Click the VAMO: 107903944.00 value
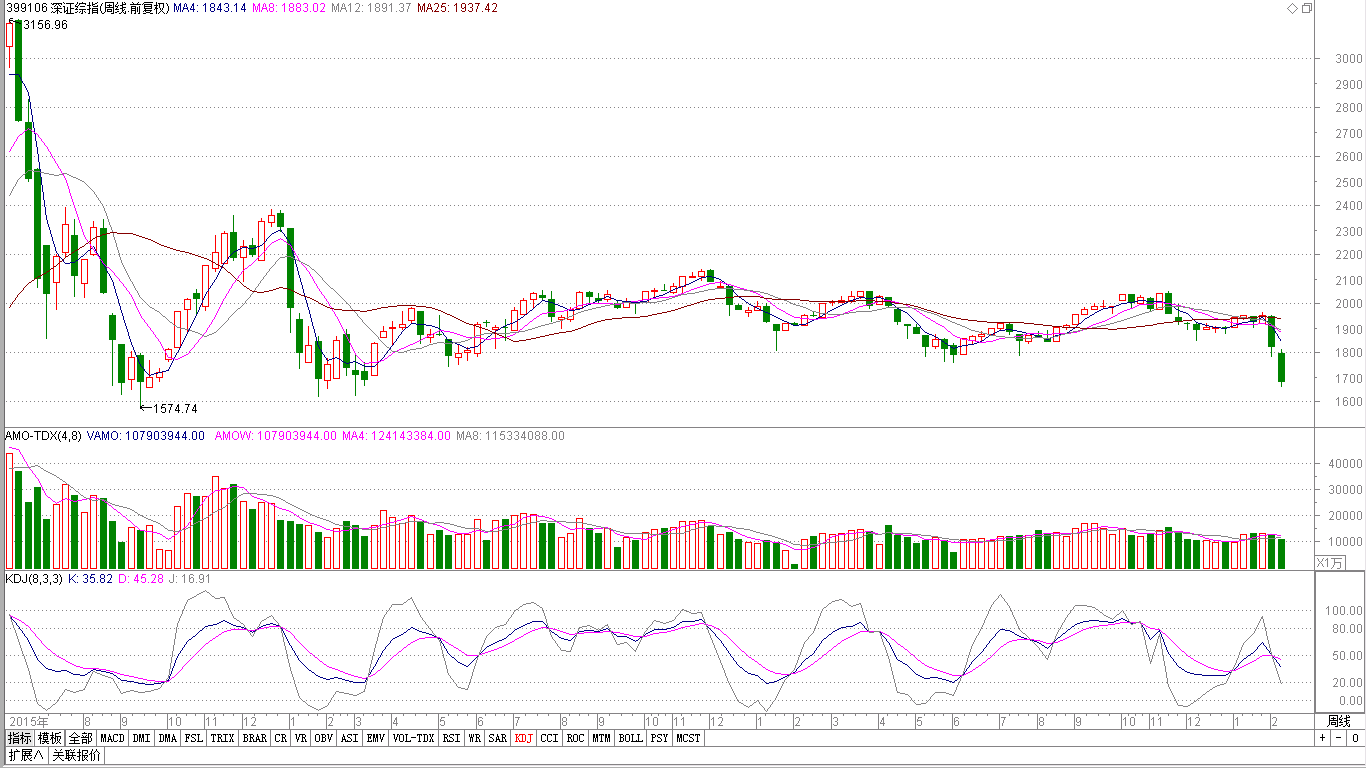1366x768 pixels. [x=146, y=436]
